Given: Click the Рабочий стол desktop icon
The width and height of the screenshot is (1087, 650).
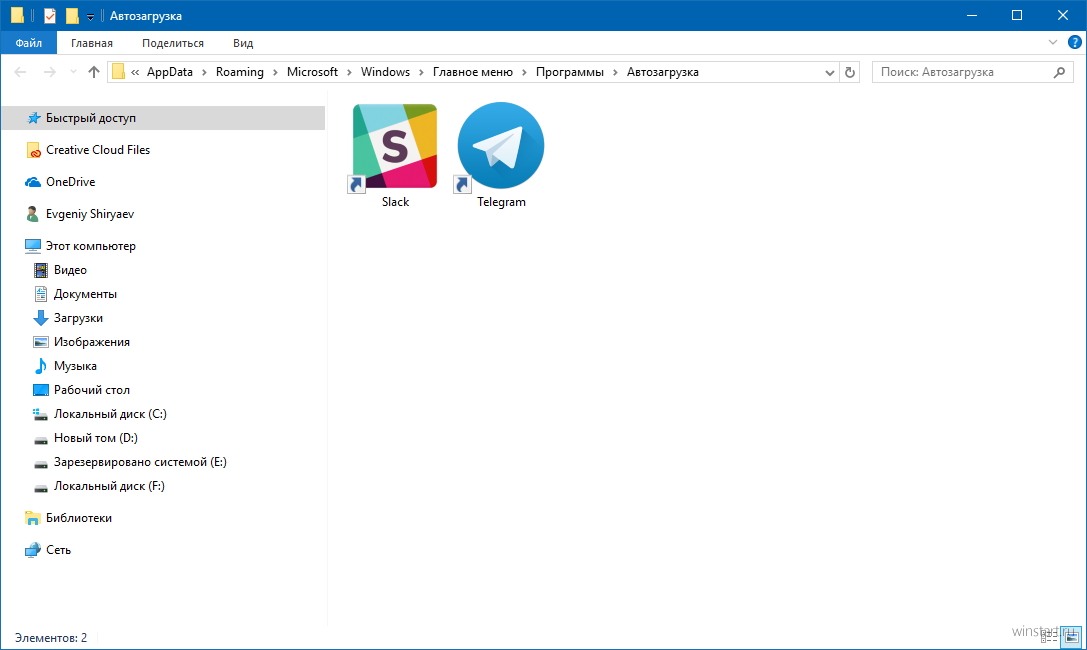Looking at the screenshot, I should pos(41,390).
